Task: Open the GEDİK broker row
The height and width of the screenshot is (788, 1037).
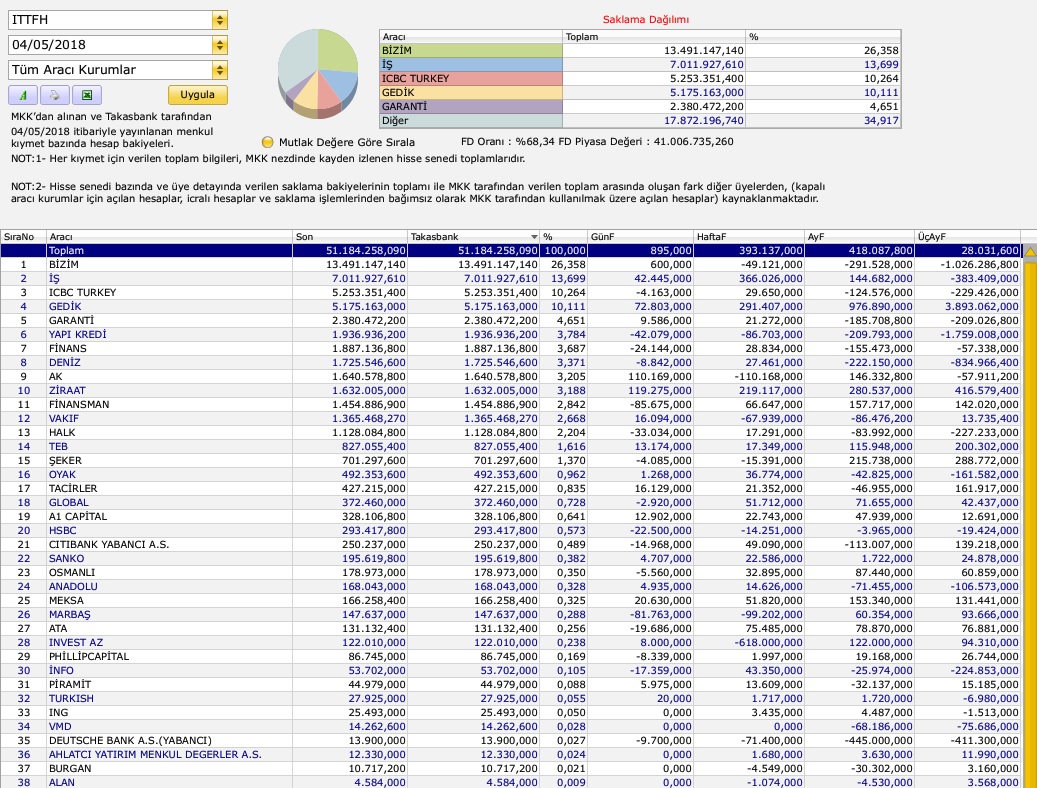Action: click(x=511, y=306)
